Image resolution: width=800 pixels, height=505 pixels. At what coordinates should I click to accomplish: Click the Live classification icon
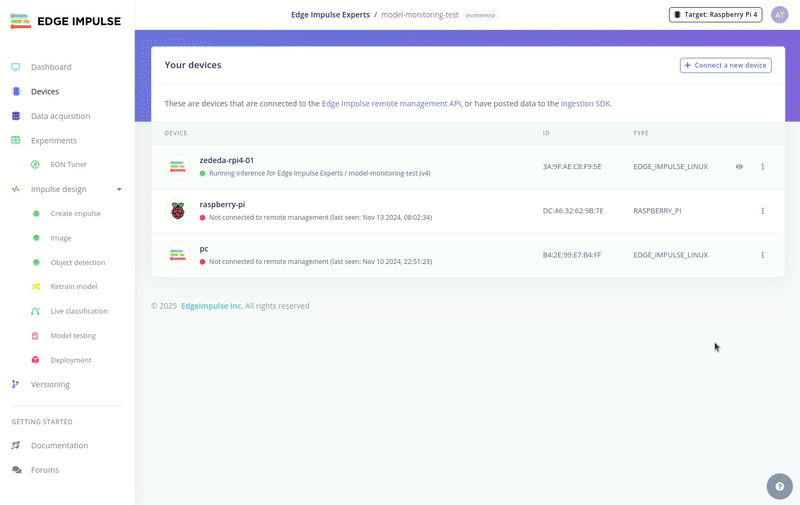pyautogui.click(x=35, y=311)
